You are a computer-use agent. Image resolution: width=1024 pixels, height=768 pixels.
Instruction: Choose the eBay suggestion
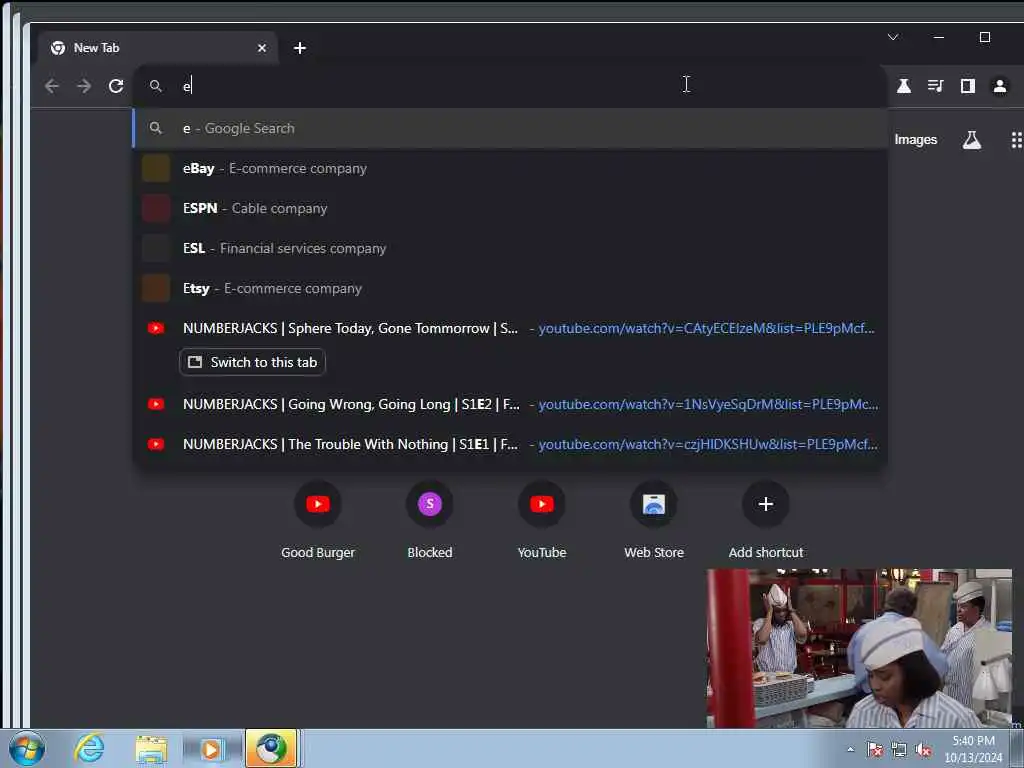click(x=510, y=168)
